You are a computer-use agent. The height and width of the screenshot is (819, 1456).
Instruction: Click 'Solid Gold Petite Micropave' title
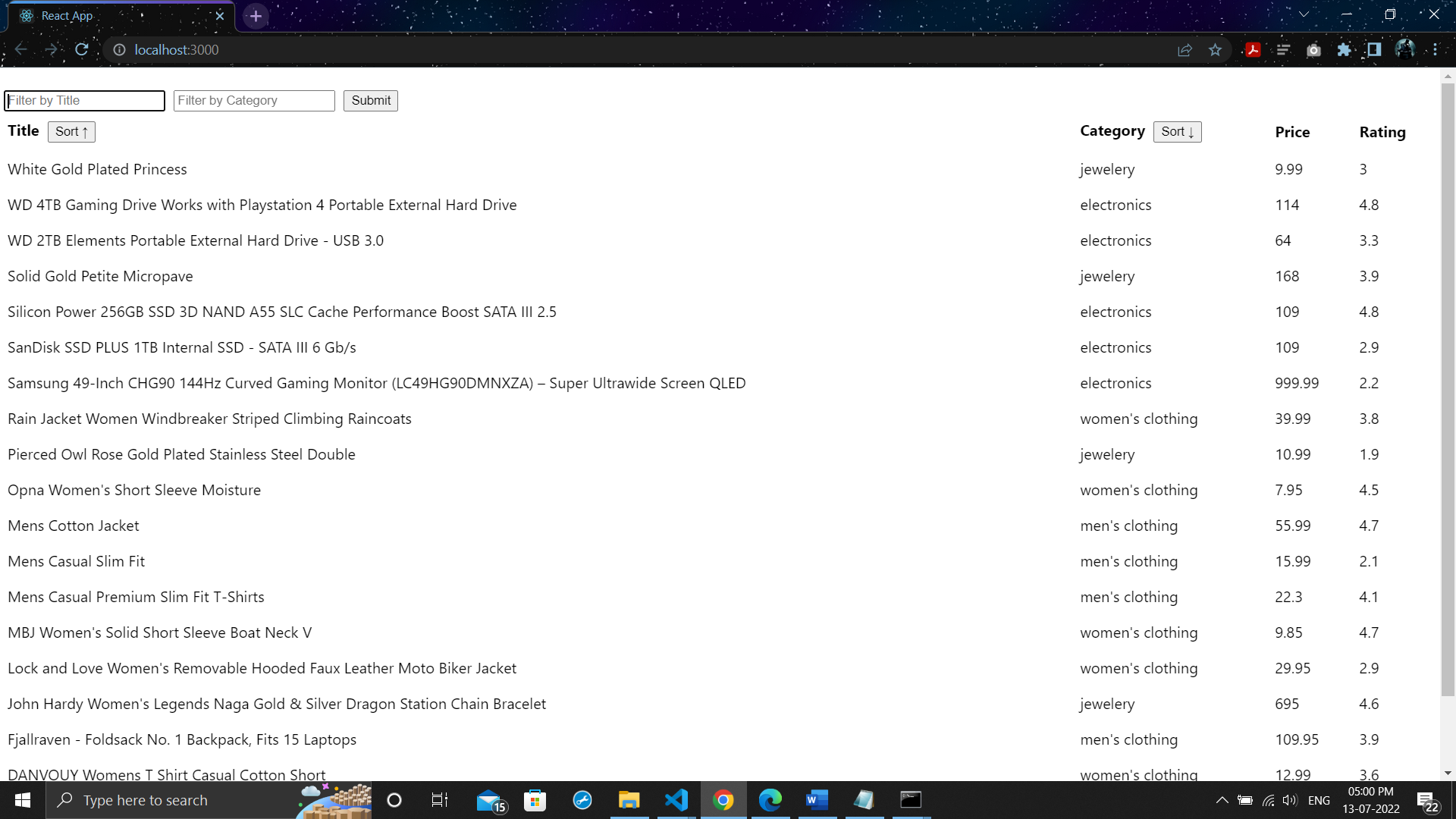coord(100,276)
